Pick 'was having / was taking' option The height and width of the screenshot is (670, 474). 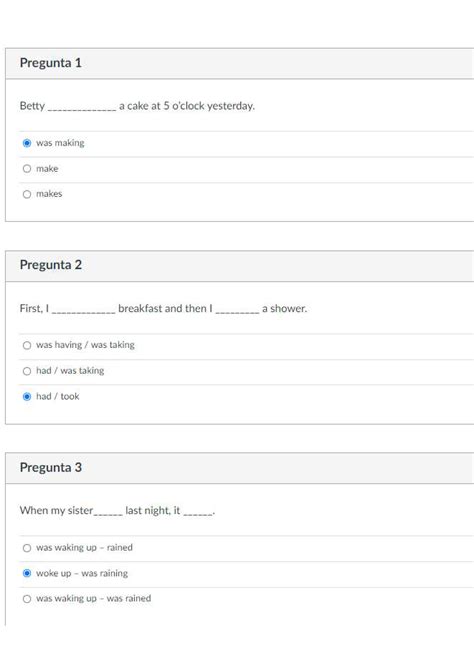tap(27, 345)
